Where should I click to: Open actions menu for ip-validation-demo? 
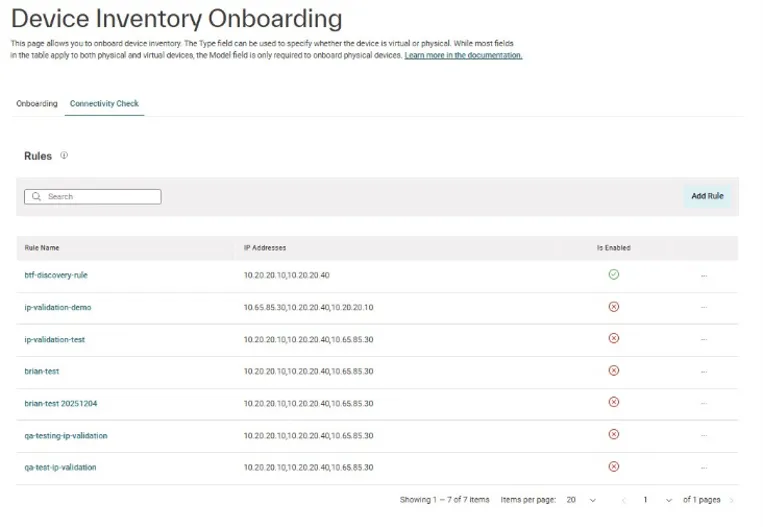pyautogui.click(x=704, y=308)
